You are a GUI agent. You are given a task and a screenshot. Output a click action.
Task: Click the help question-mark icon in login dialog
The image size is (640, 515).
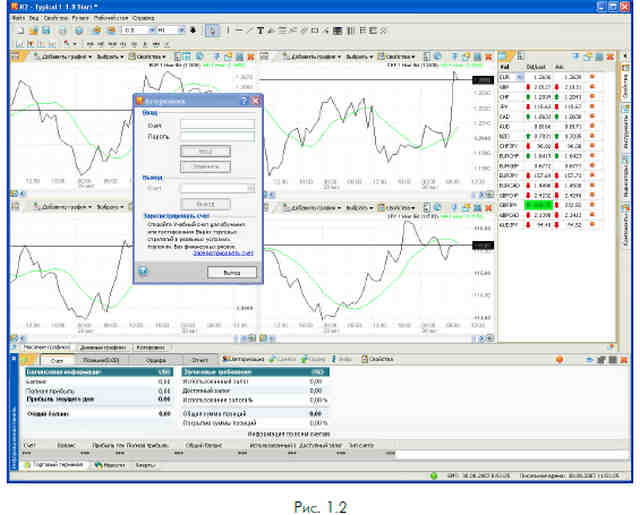143,271
